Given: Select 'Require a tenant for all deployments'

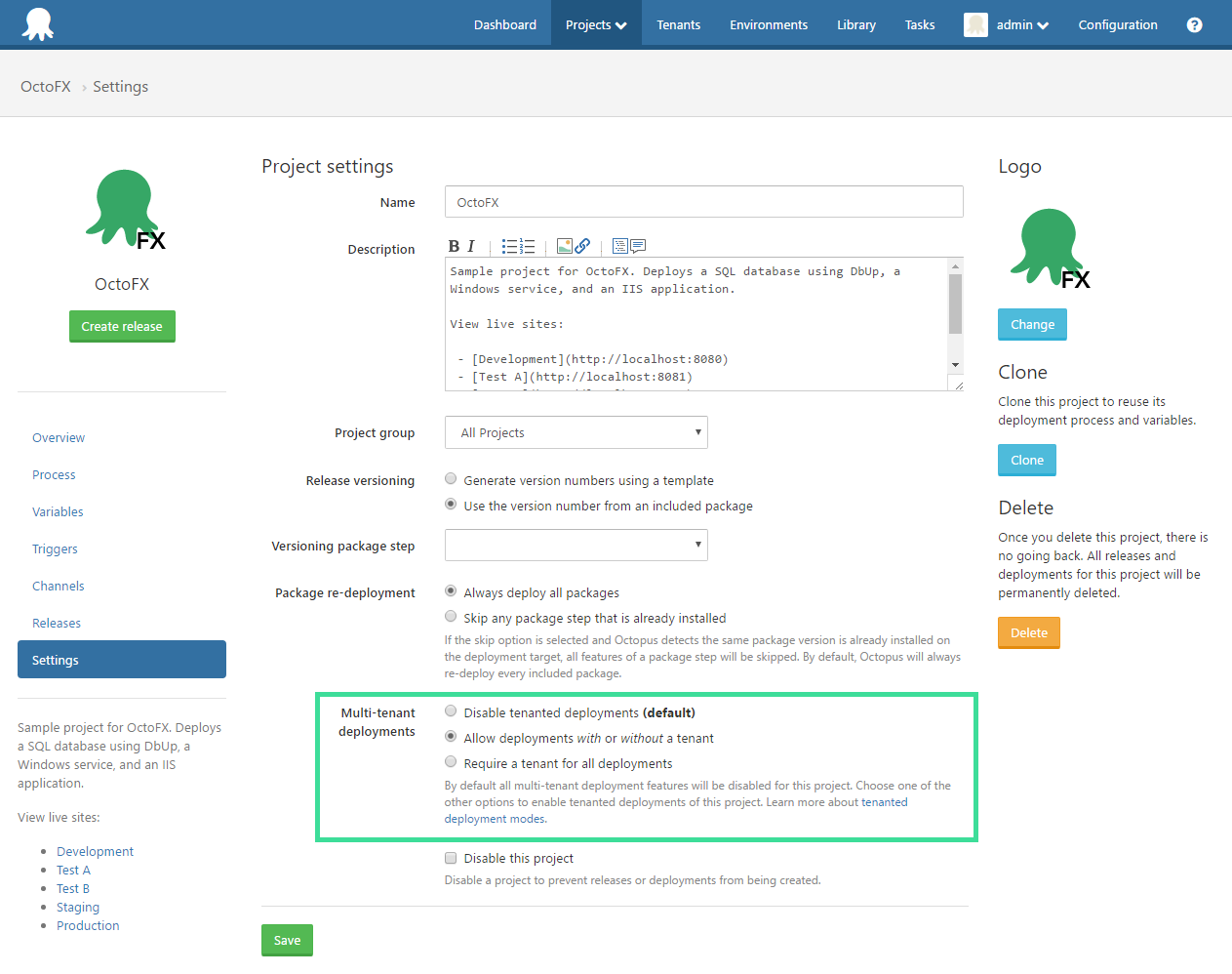Looking at the screenshot, I should 450,762.
